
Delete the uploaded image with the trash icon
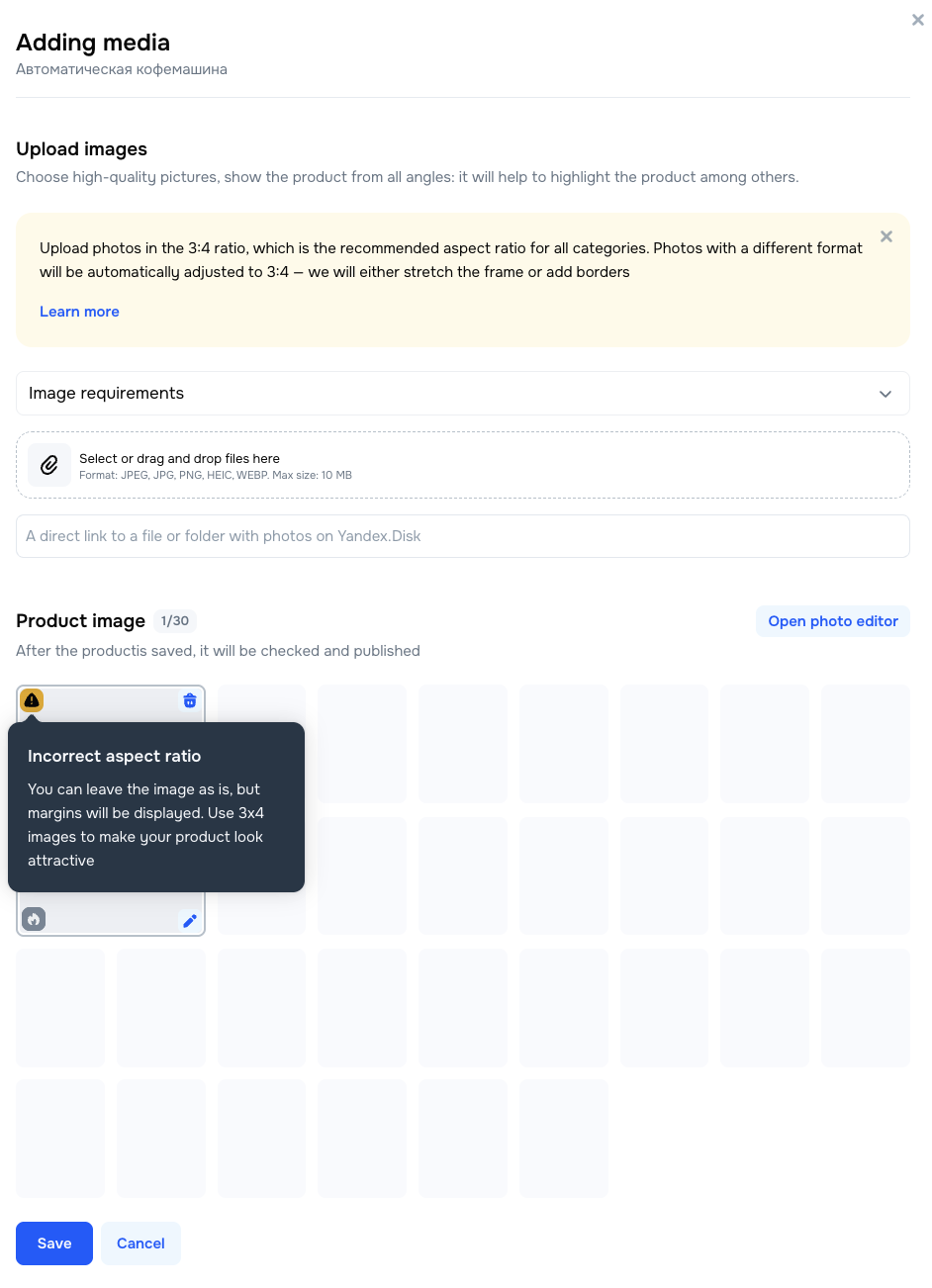[x=190, y=700]
